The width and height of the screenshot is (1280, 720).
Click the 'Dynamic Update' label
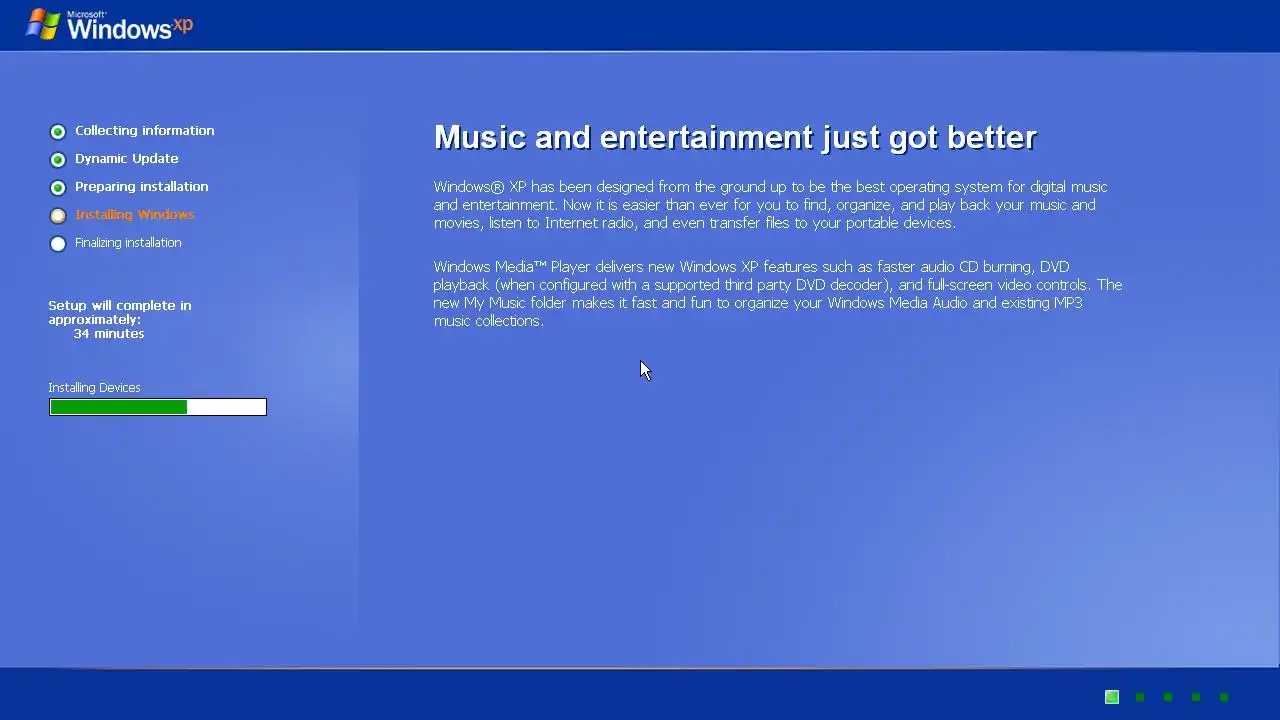(x=127, y=159)
